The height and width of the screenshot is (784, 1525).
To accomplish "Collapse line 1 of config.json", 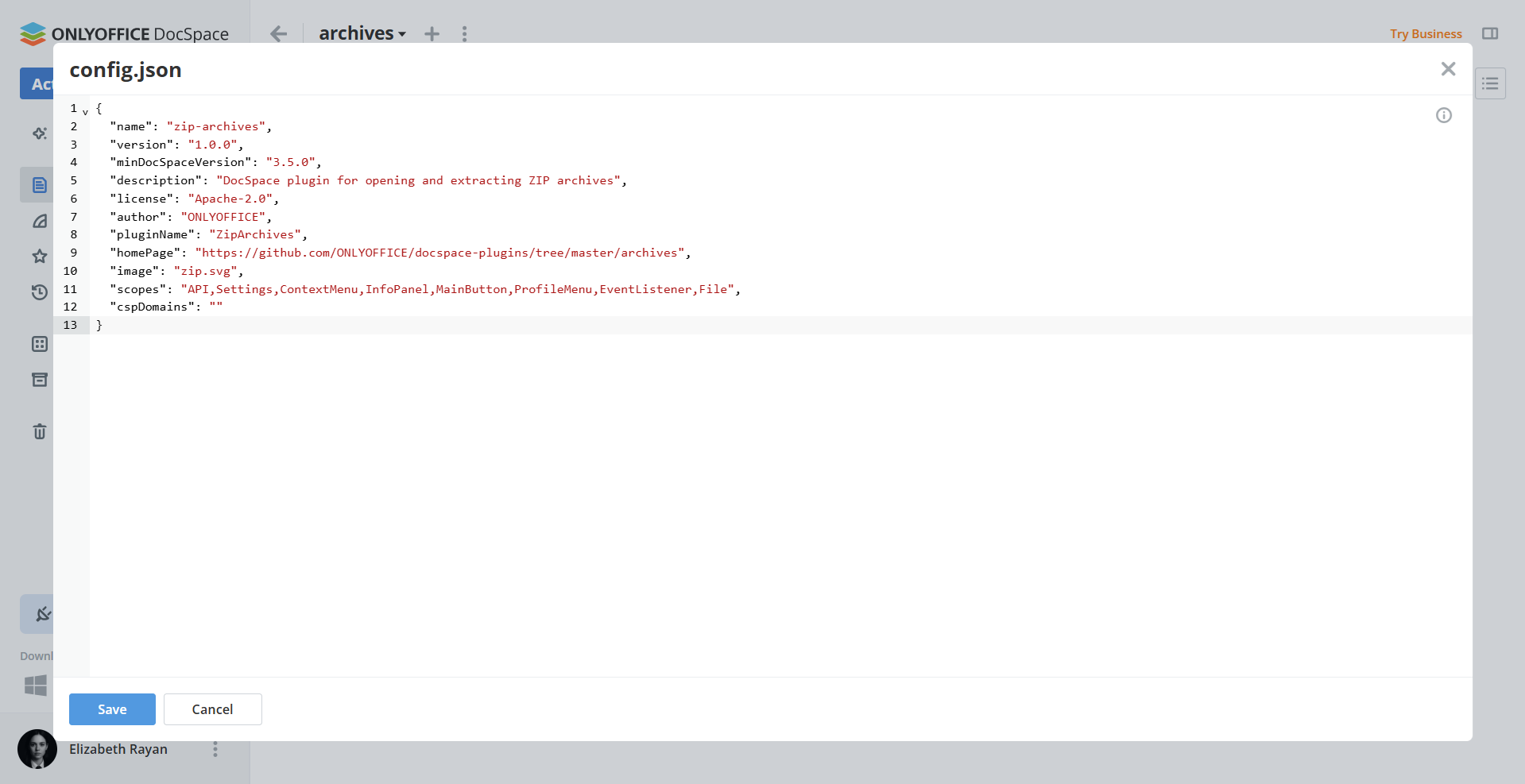I will click(85, 111).
